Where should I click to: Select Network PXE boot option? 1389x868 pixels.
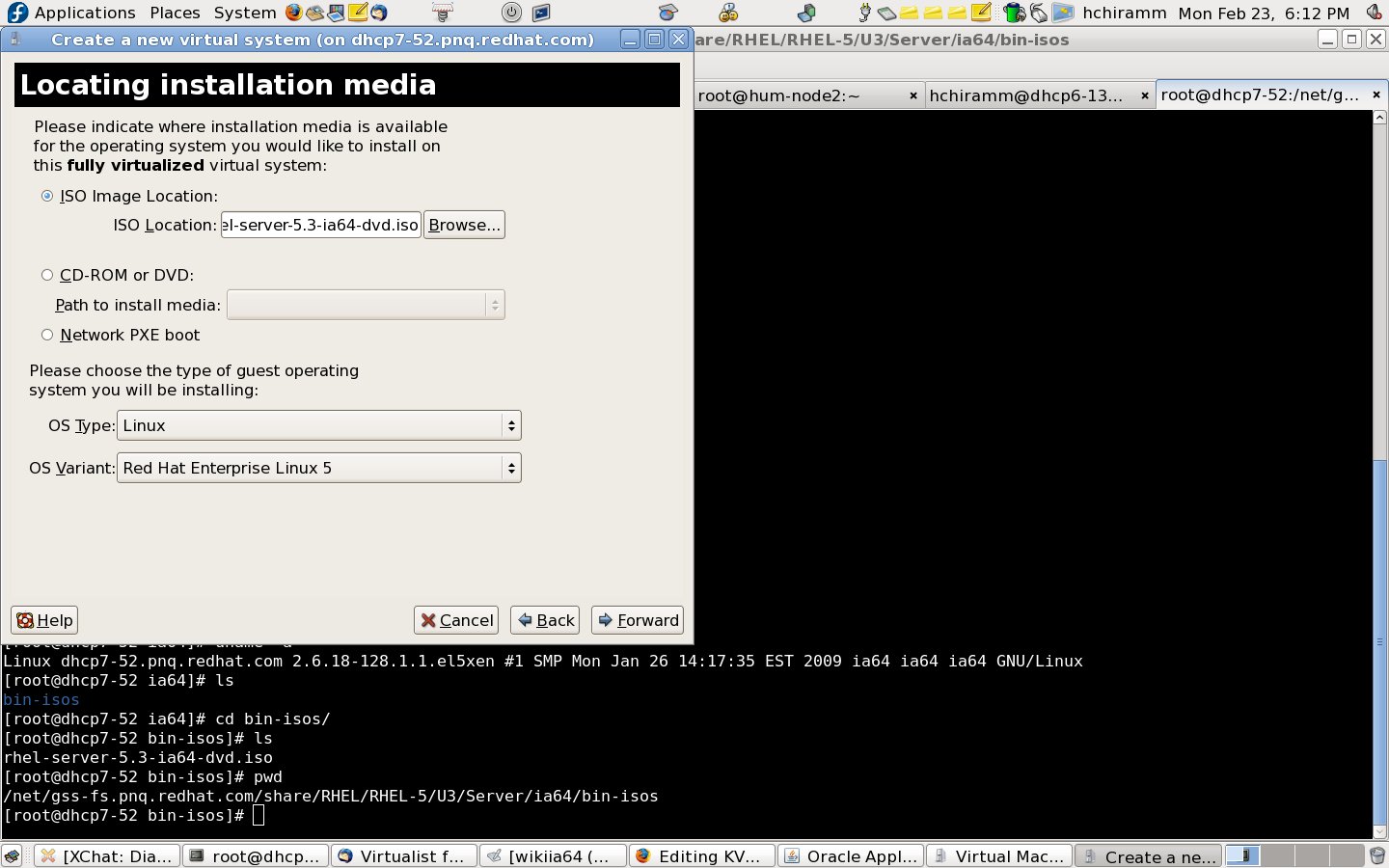[47, 335]
